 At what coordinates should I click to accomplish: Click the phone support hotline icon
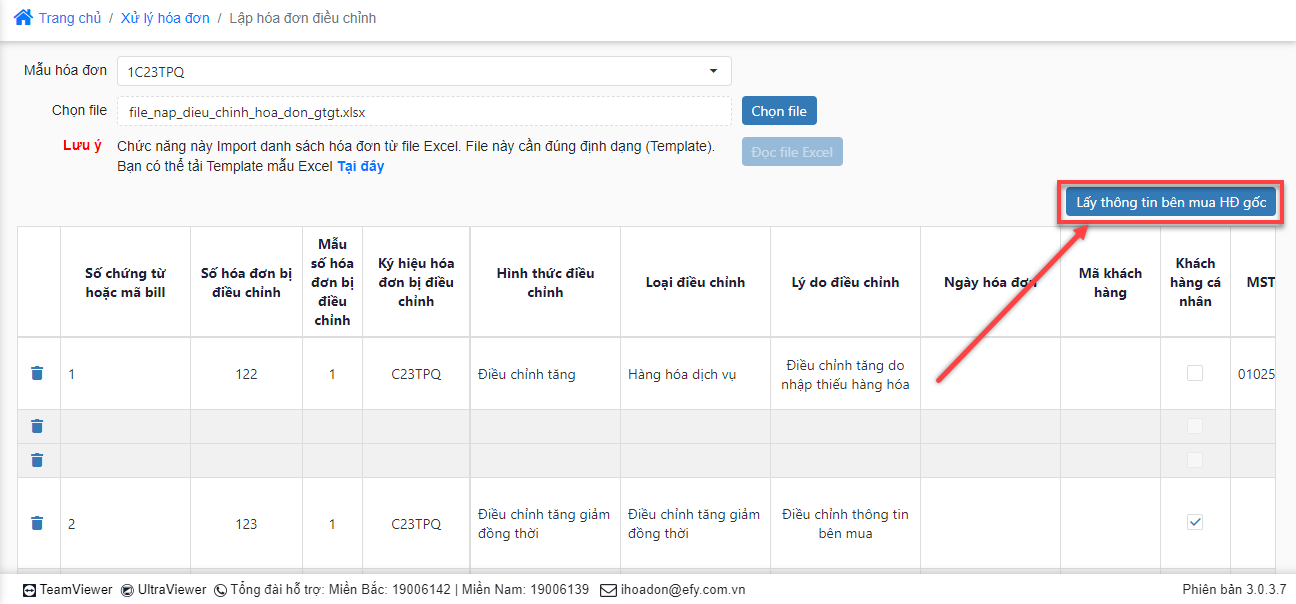point(220,590)
